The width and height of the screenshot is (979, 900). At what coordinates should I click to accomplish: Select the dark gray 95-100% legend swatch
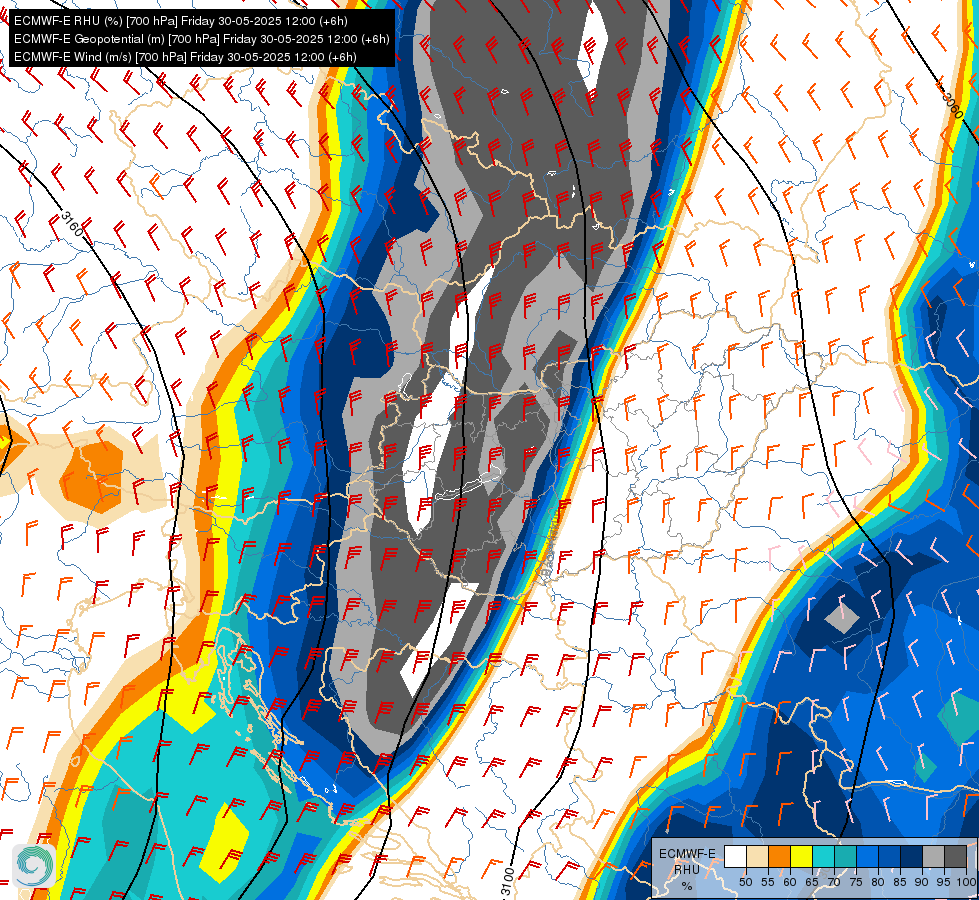tap(955, 856)
